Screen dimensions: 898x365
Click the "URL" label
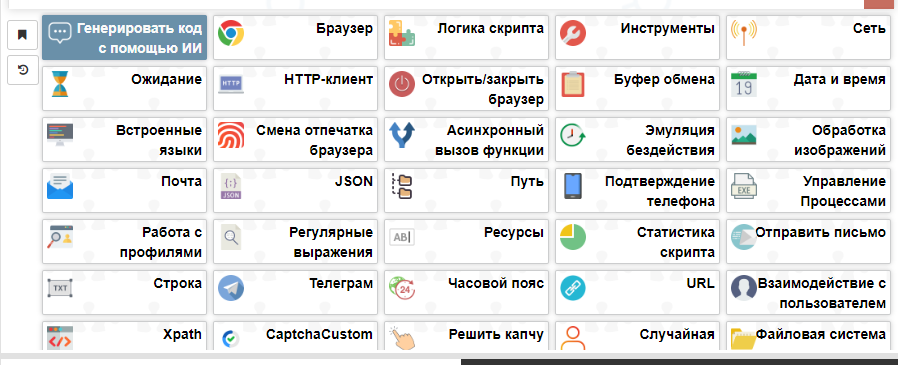[700, 283]
